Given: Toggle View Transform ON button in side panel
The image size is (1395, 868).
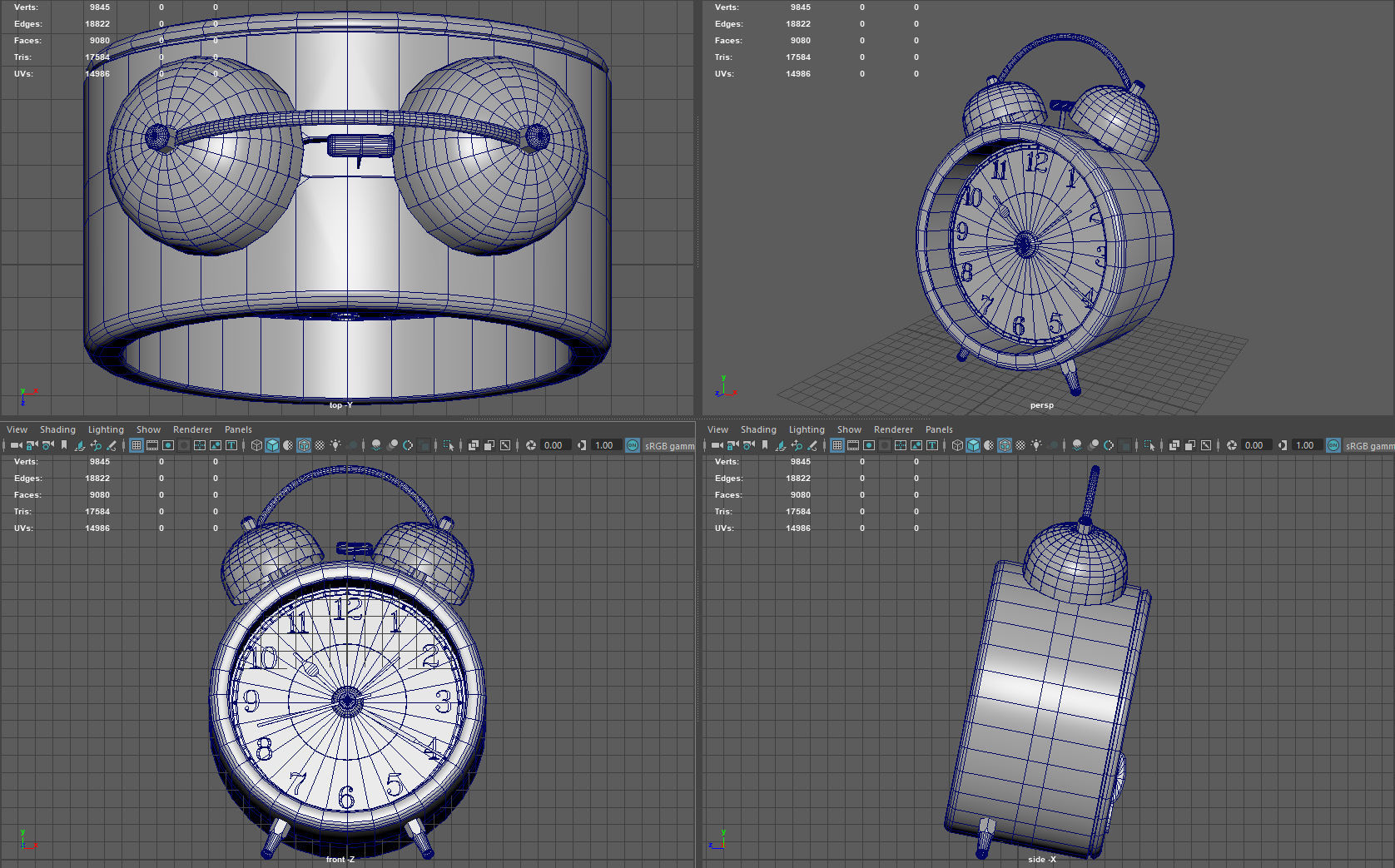Looking at the screenshot, I should 1332,445.
